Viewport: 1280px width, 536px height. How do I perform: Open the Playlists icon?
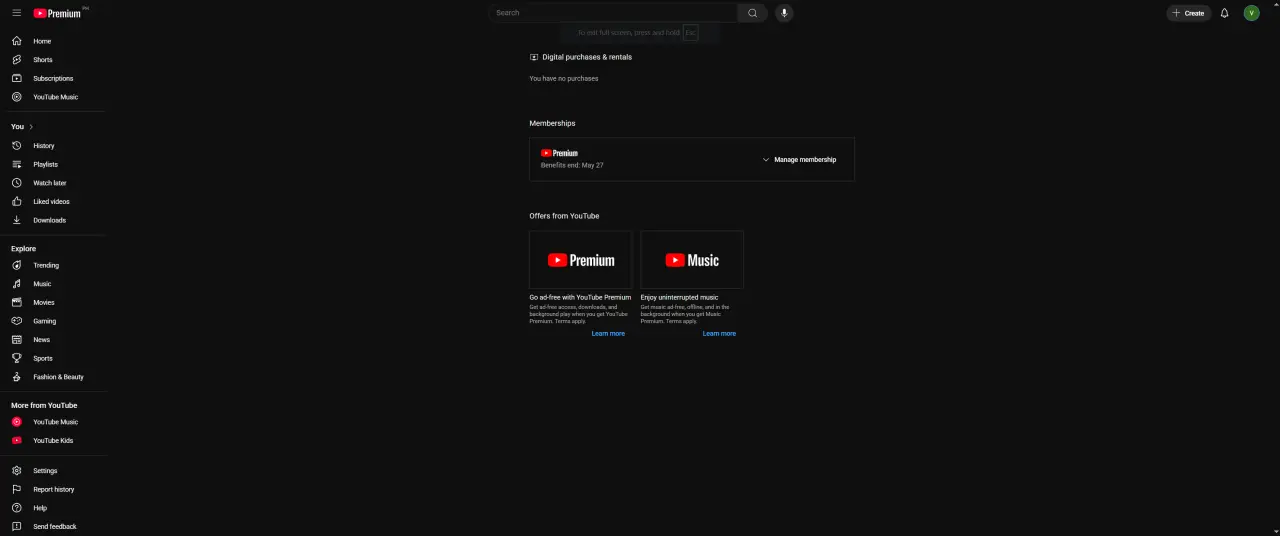click(x=16, y=164)
